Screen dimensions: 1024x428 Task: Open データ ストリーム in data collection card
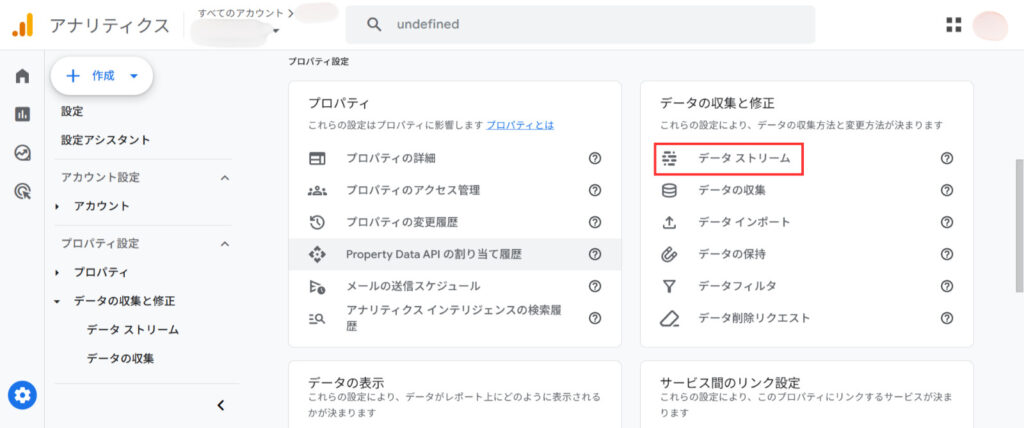(x=744, y=158)
